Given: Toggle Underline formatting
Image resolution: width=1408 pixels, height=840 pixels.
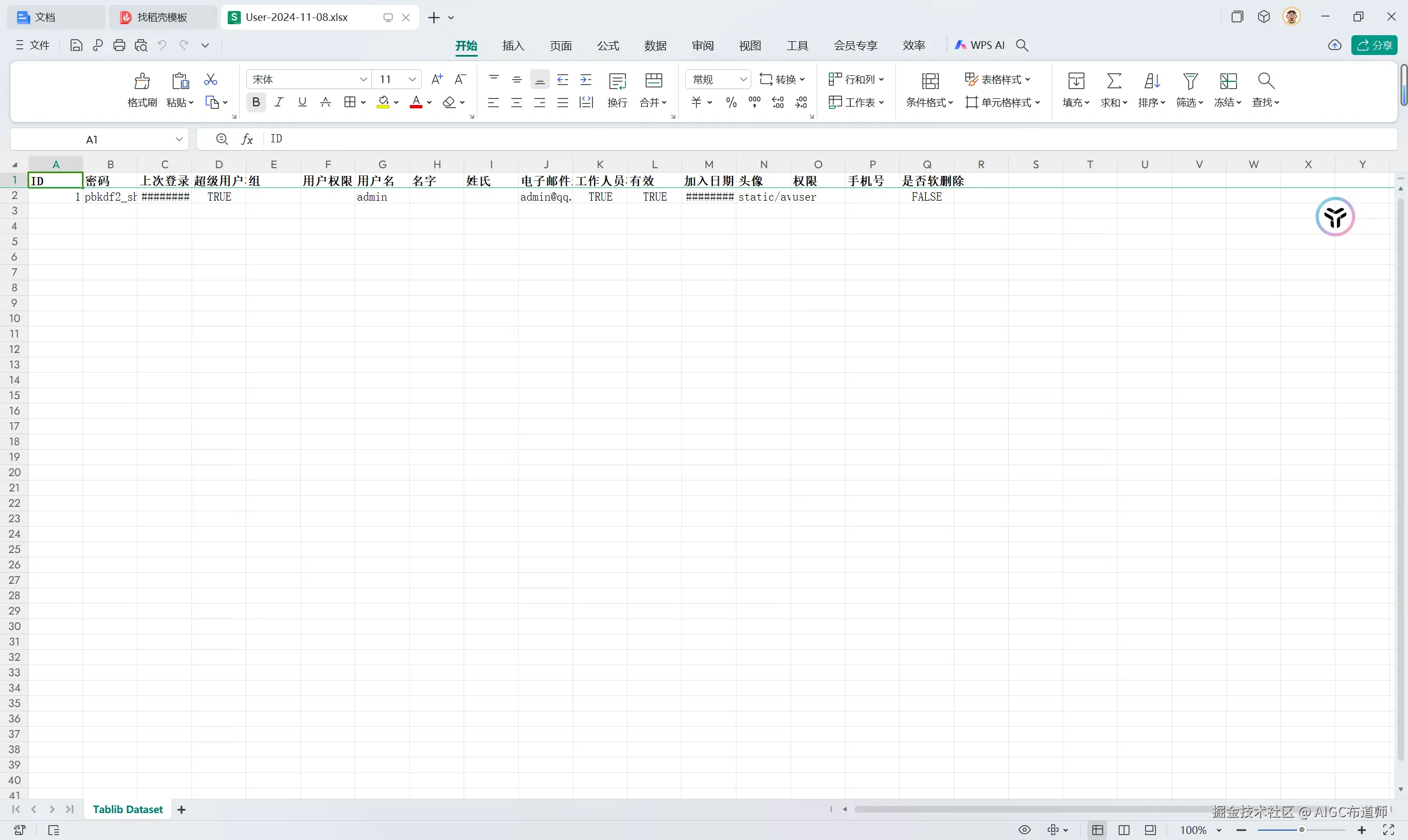Looking at the screenshot, I should pyautogui.click(x=302, y=102).
